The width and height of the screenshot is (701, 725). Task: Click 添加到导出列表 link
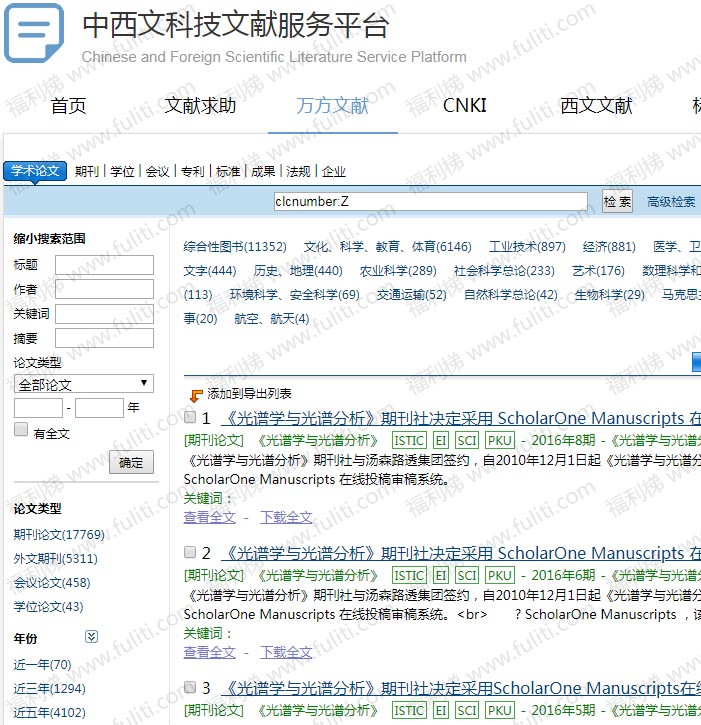pyautogui.click(x=249, y=394)
